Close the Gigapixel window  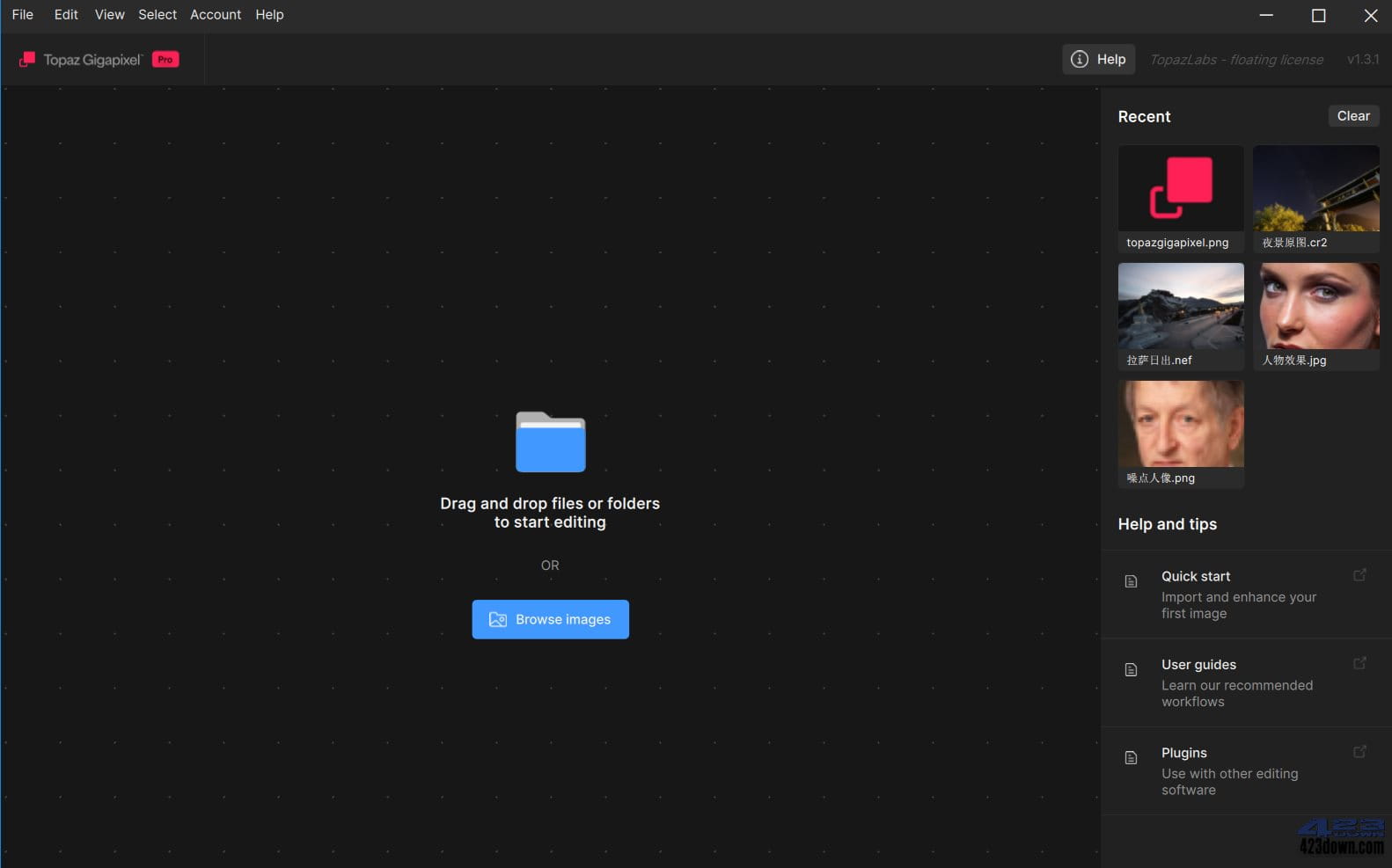tap(1371, 15)
